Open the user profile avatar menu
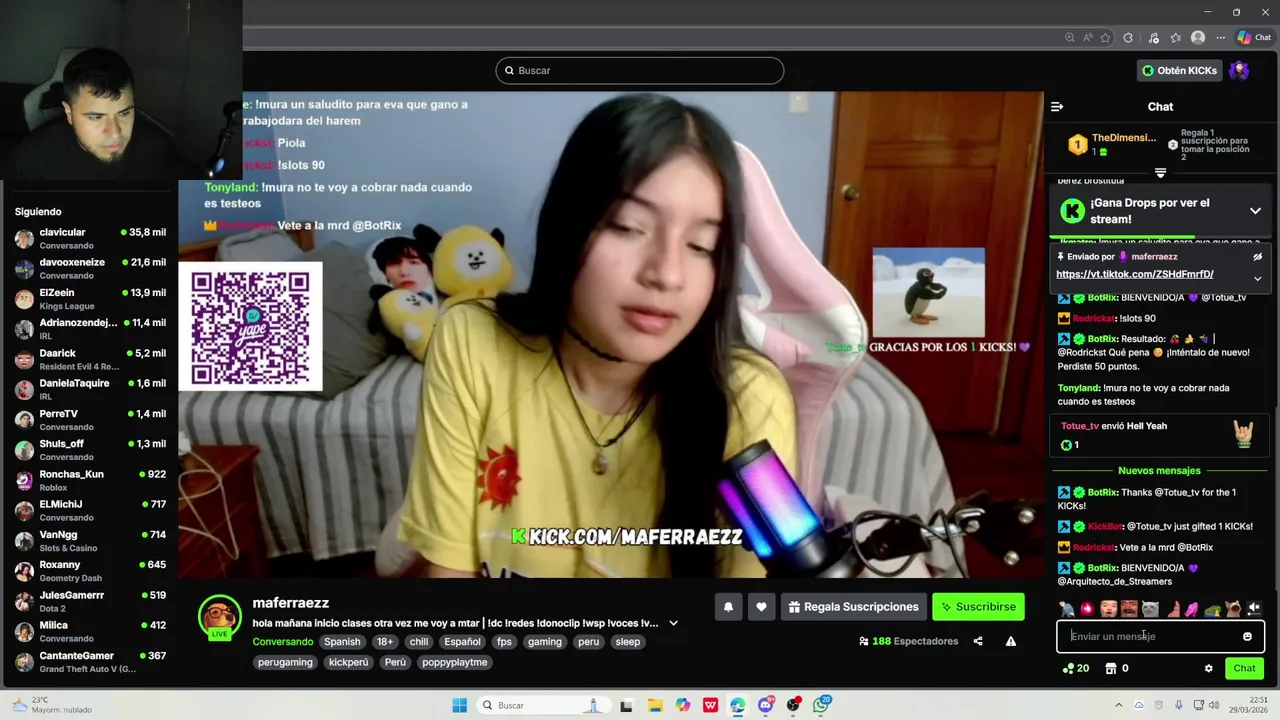This screenshot has height=720, width=1280. (1239, 70)
